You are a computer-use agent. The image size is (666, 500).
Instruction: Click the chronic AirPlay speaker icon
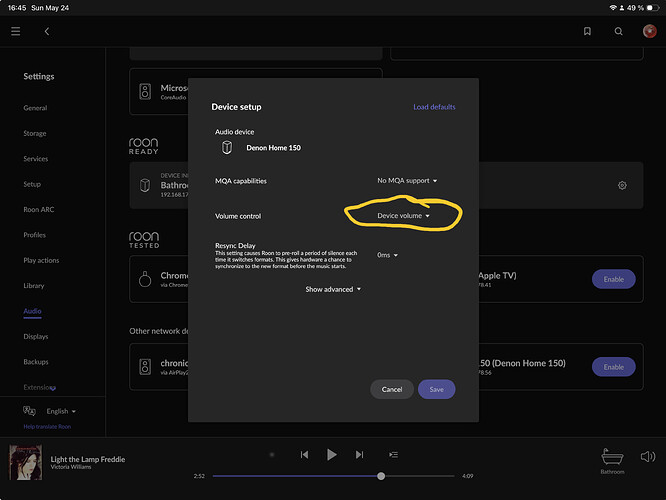pyautogui.click(x=145, y=367)
